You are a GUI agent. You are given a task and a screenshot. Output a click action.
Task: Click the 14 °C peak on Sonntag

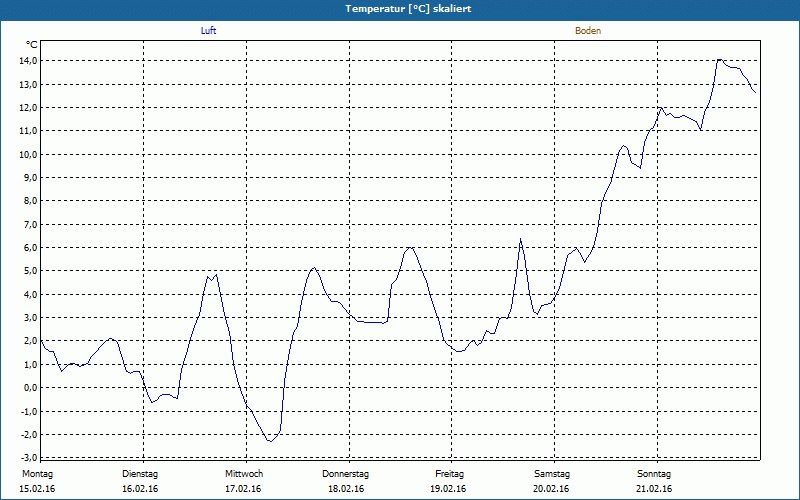click(x=719, y=60)
